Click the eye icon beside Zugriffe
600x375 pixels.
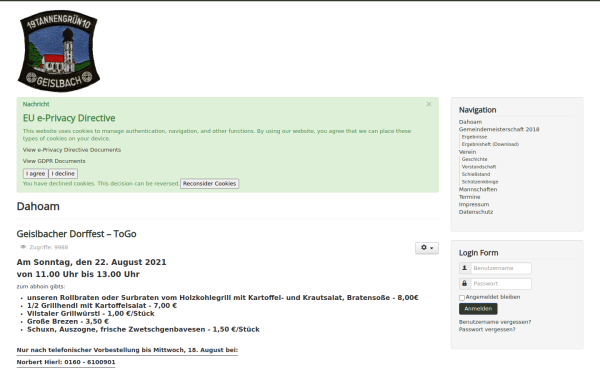tap(23, 247)
